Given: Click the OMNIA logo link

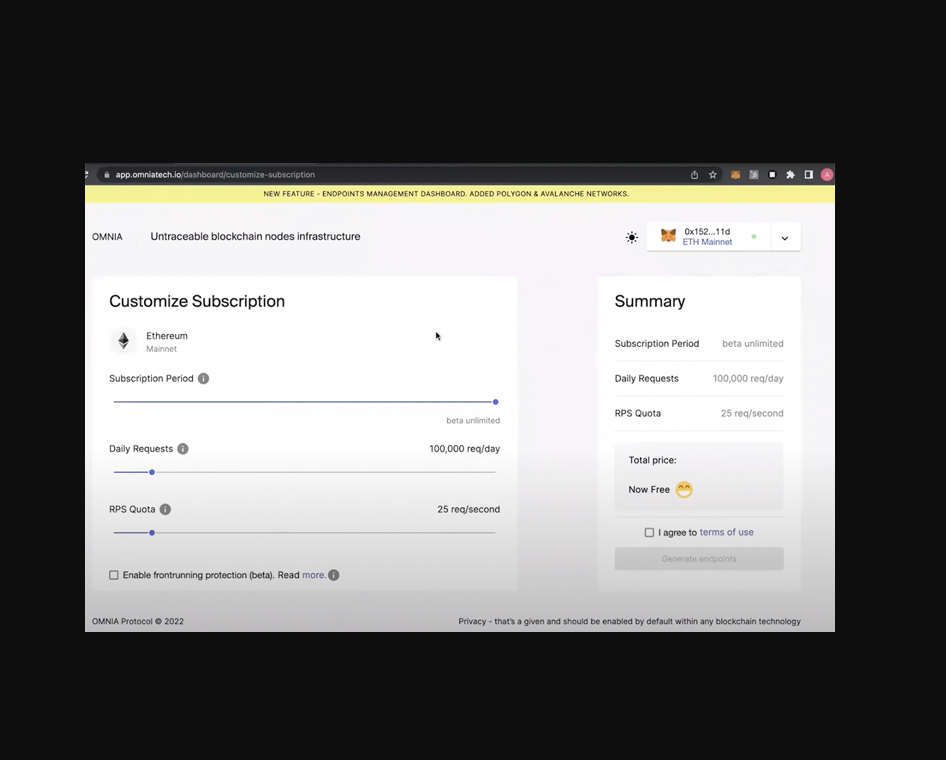Looking at the screenshot, I should [x=107, y=237].
